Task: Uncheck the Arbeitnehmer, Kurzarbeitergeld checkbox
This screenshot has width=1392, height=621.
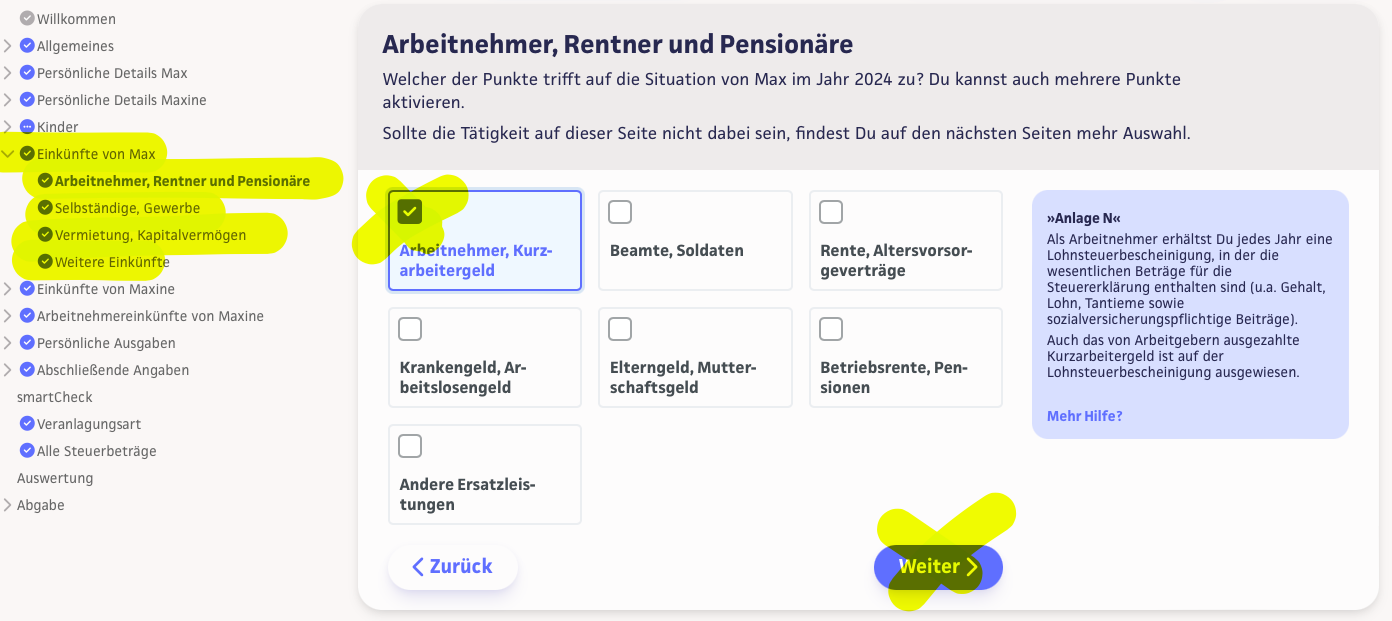Action: pos(410,212)
